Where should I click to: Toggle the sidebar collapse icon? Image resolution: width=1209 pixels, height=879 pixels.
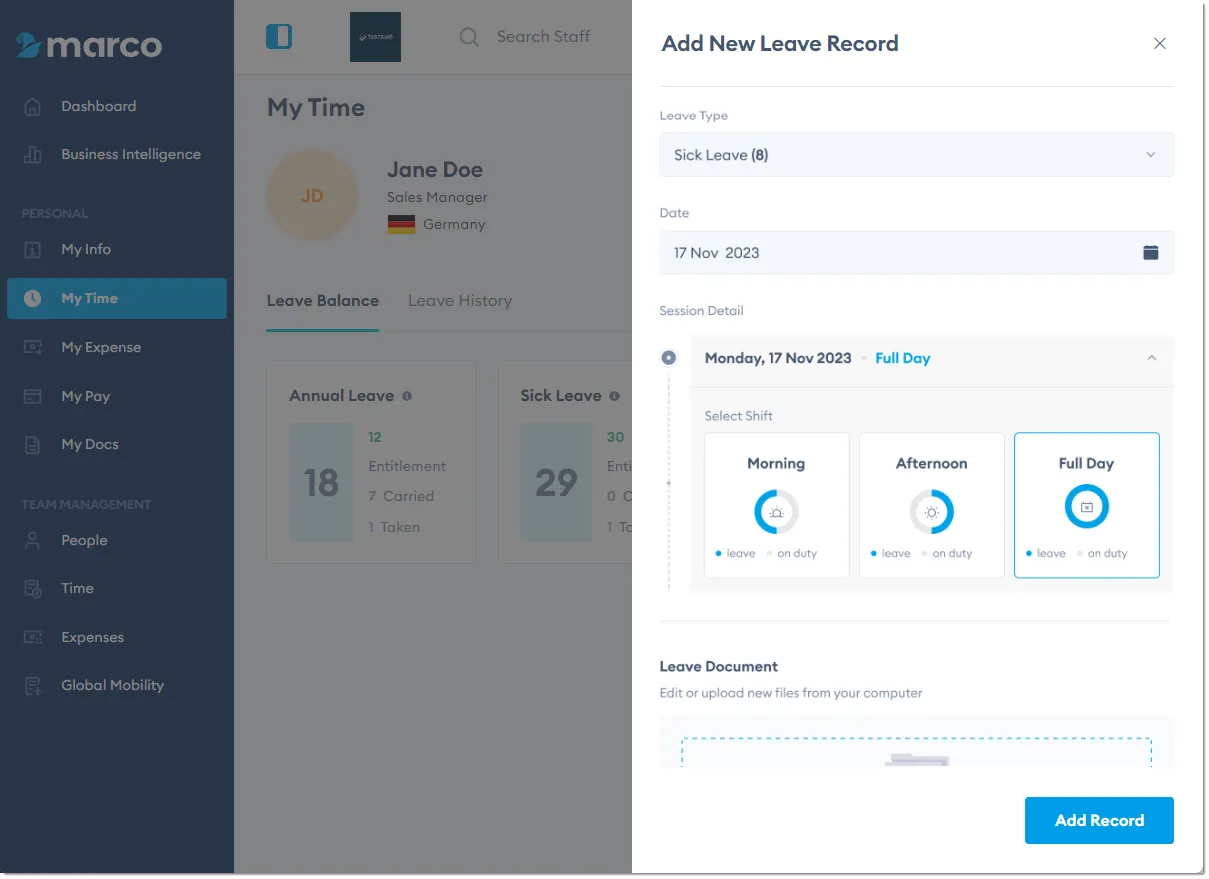click(279, 37)
